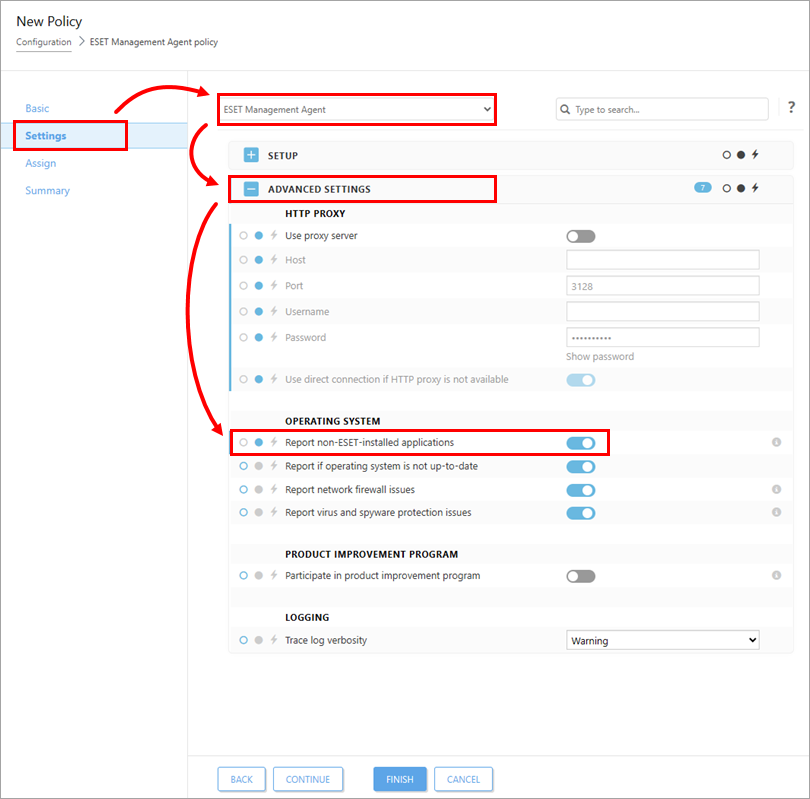Disable Report non-ESET-installed applications toggle
The image size is (810, 799).
581,443
